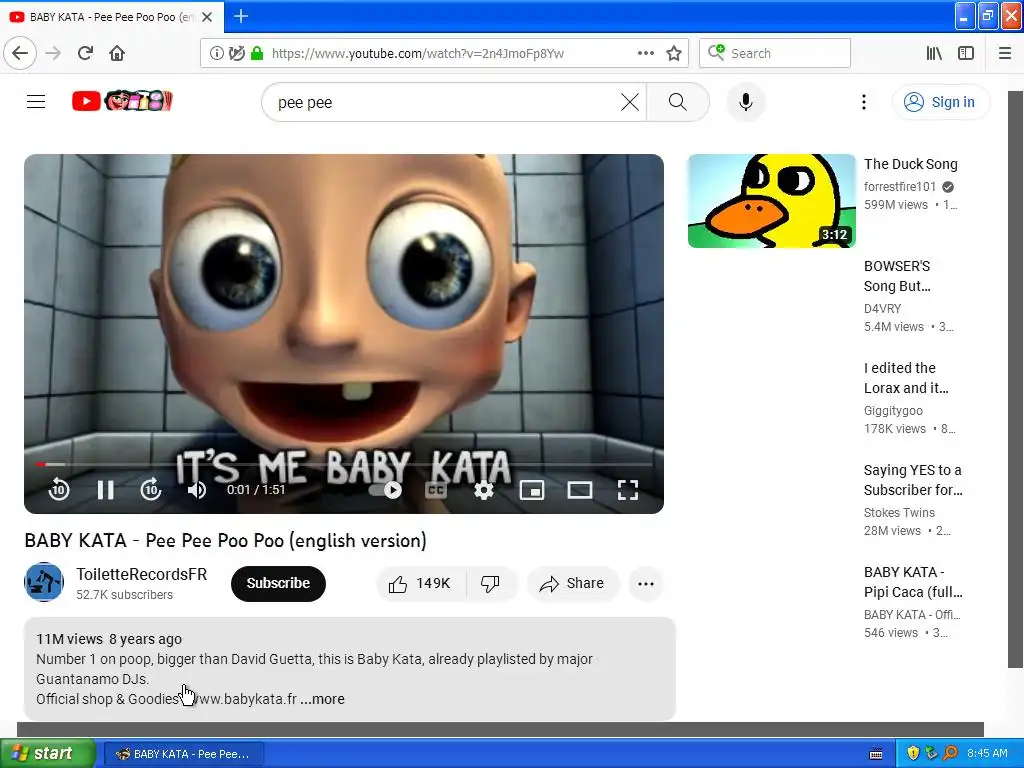Go to YouTube home via the logo
This screenshot has width=1024, height=768.
point(122,101)
